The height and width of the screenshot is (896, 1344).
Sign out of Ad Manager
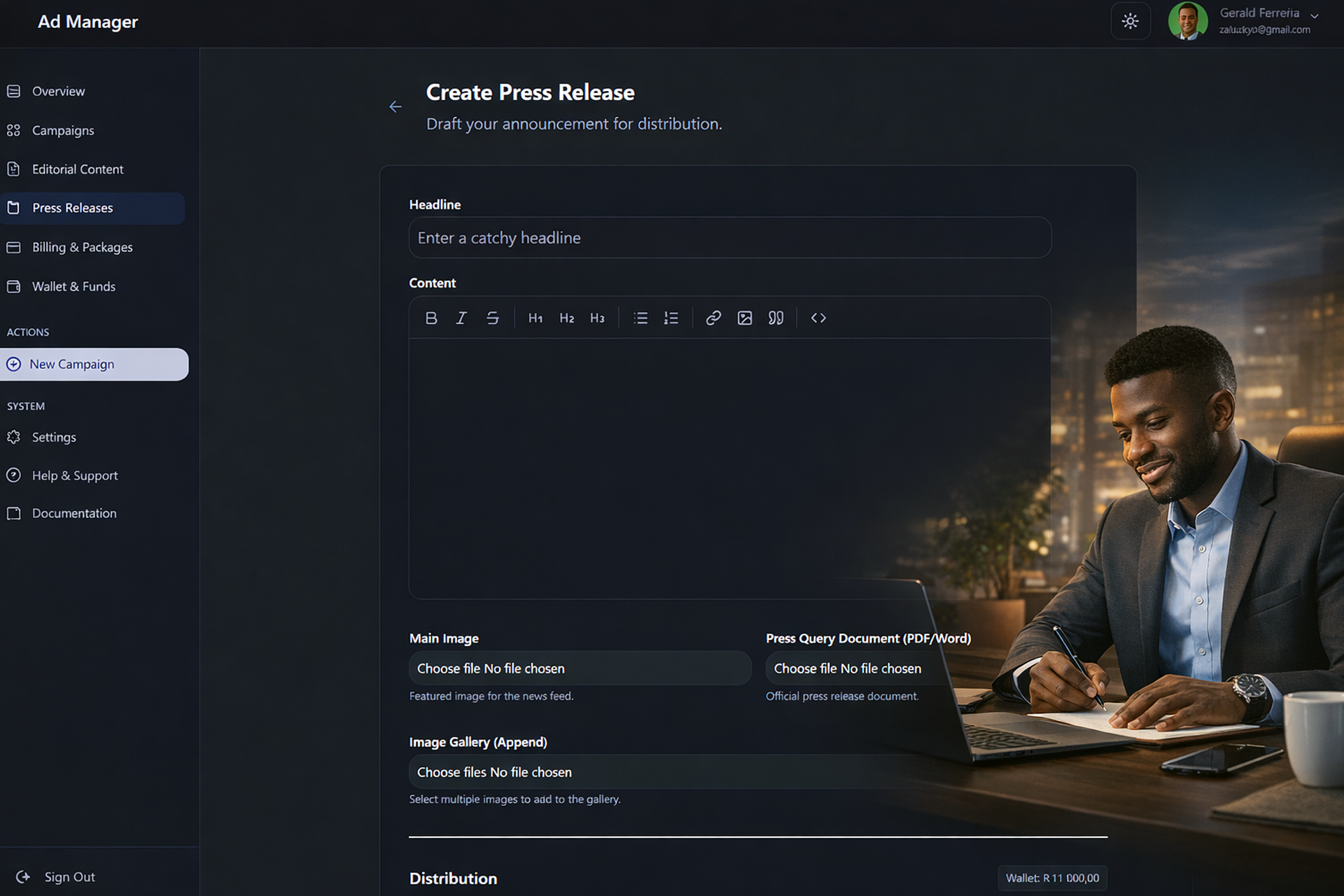pyautogui.click(x=69, y=877)
